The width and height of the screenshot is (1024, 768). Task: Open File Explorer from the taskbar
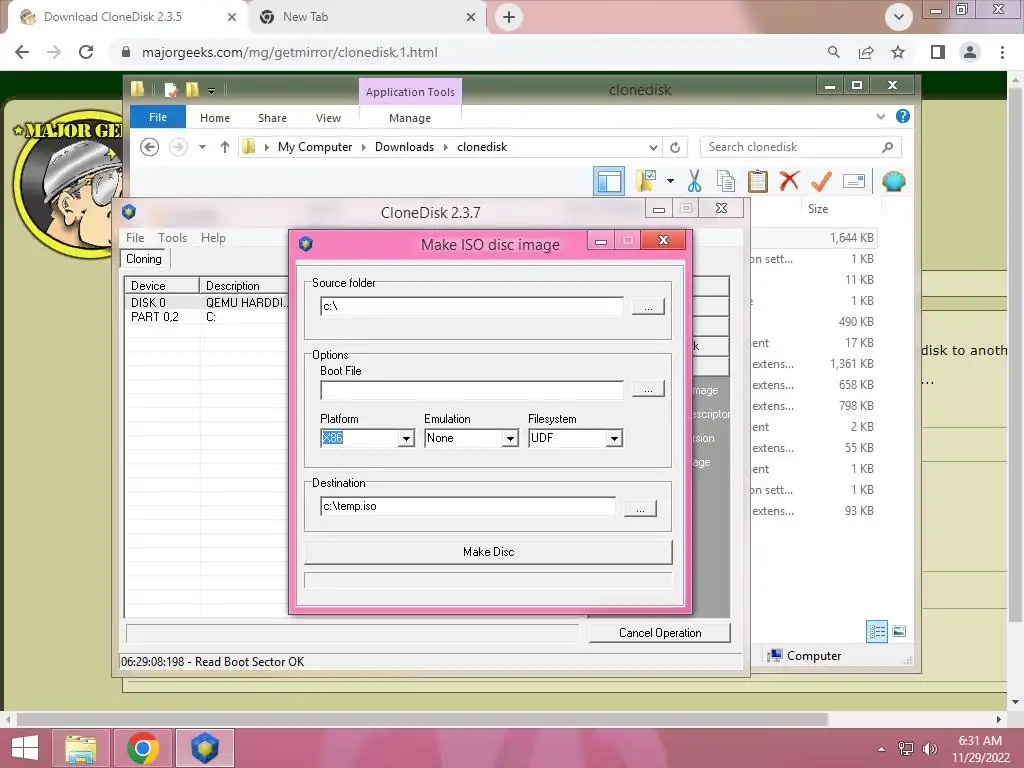coord(80,748)
